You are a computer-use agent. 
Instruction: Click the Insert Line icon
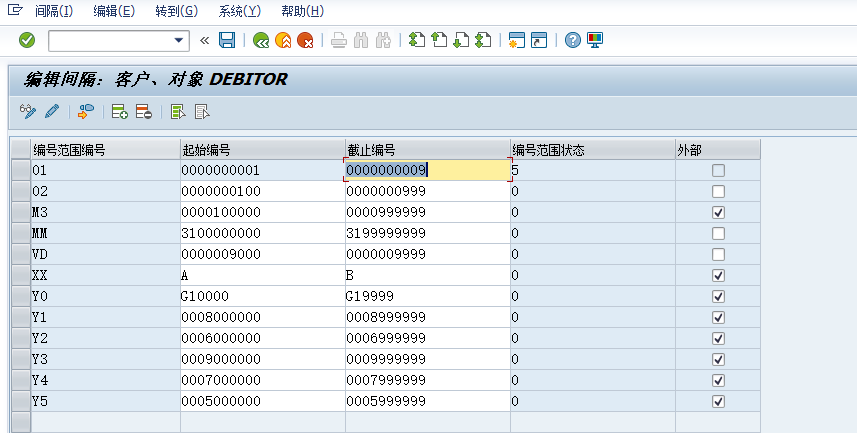119,112
